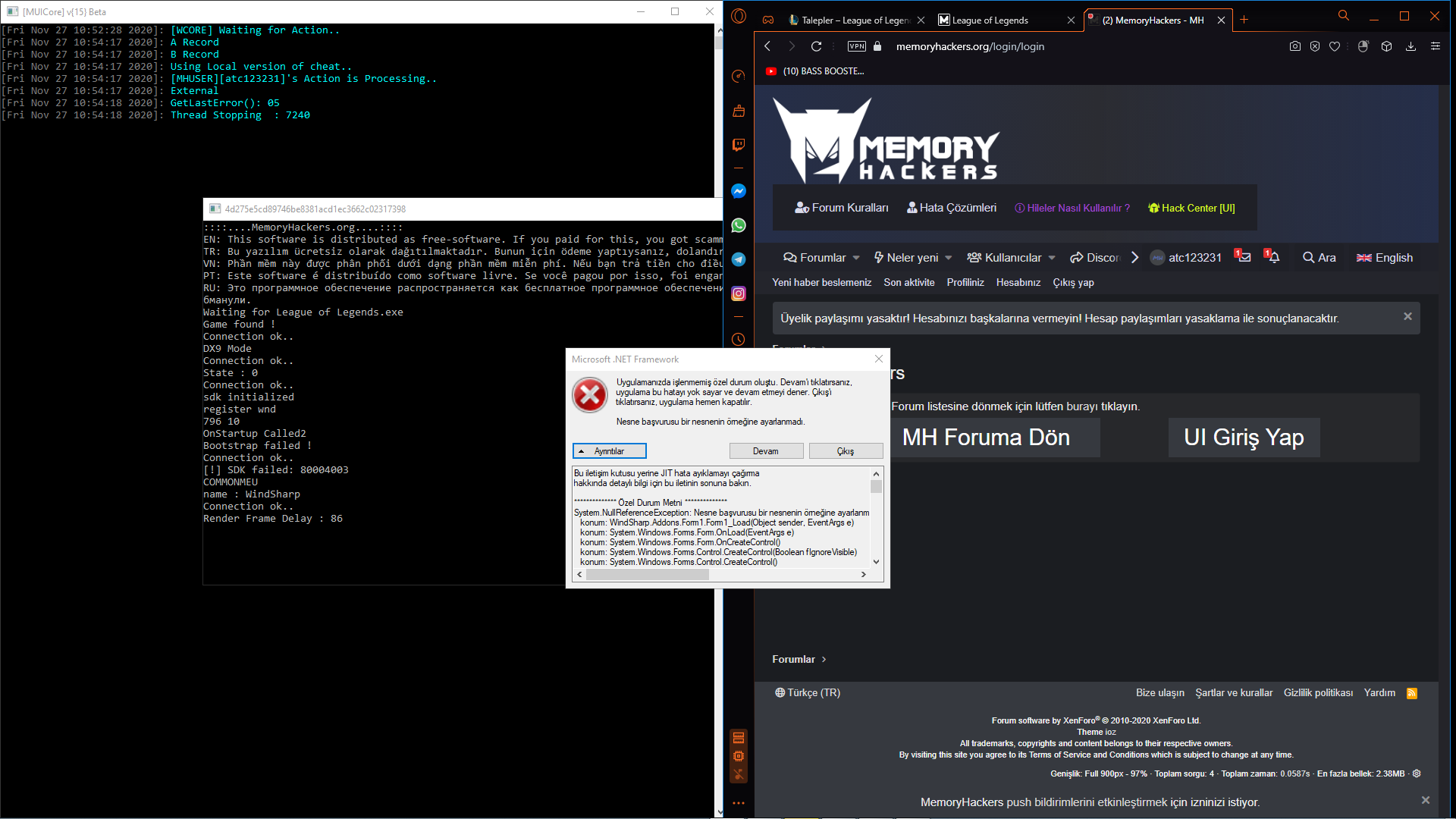Dismiss push notification prompt
Viewport: 1456px width, 819px height.
(x=1426, y=800)
